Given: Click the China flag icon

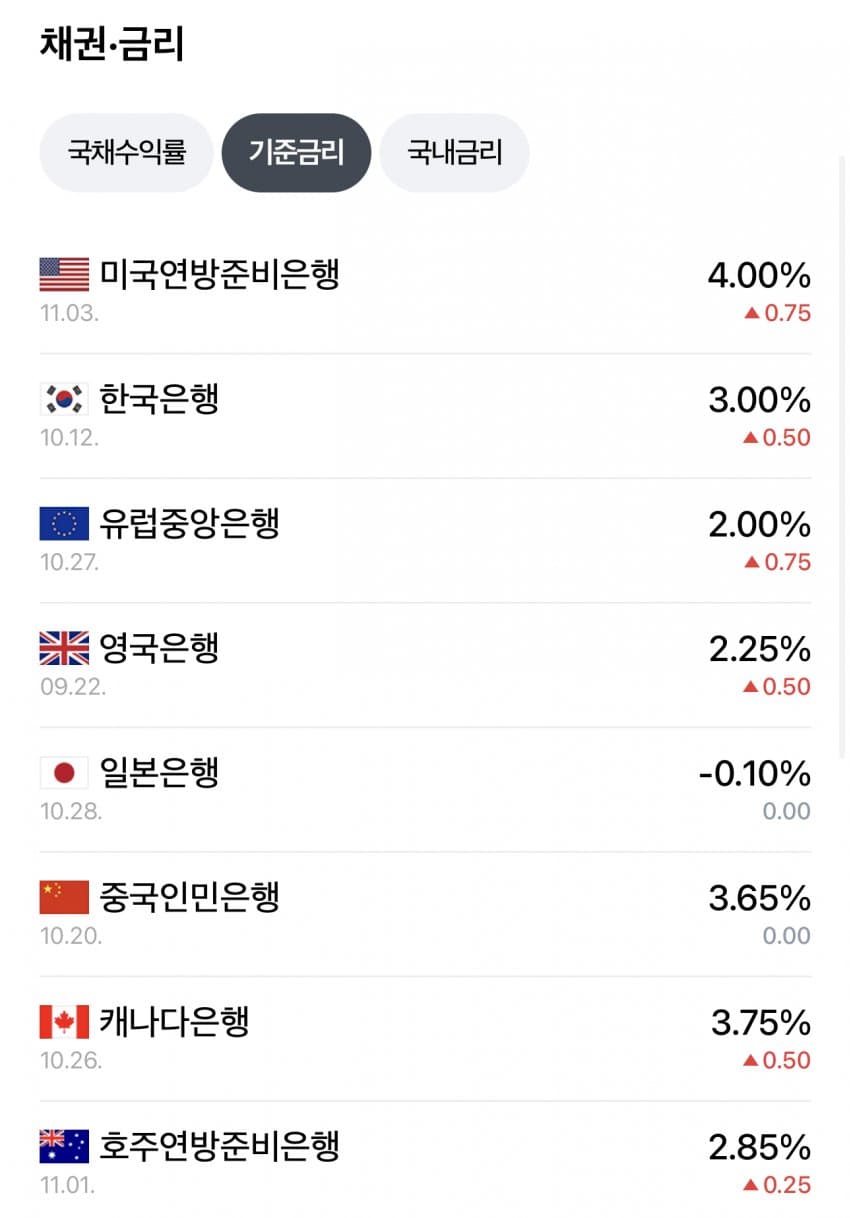Looking at the screenshot, I should point(64,897).
